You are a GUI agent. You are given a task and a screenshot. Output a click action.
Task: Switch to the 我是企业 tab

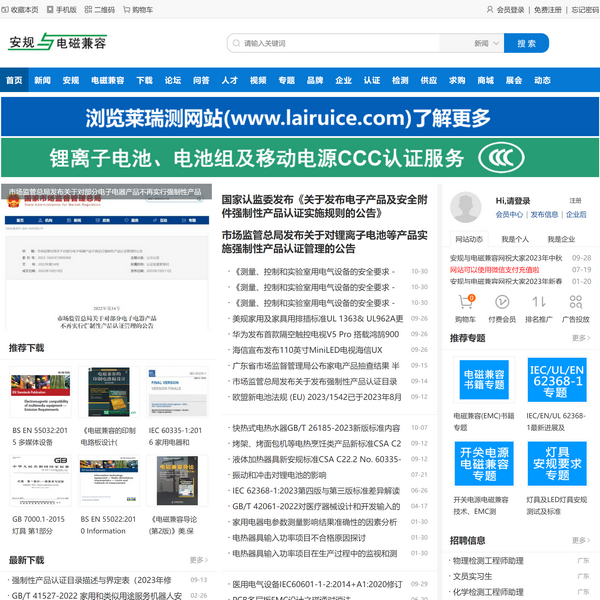point(561,239)
